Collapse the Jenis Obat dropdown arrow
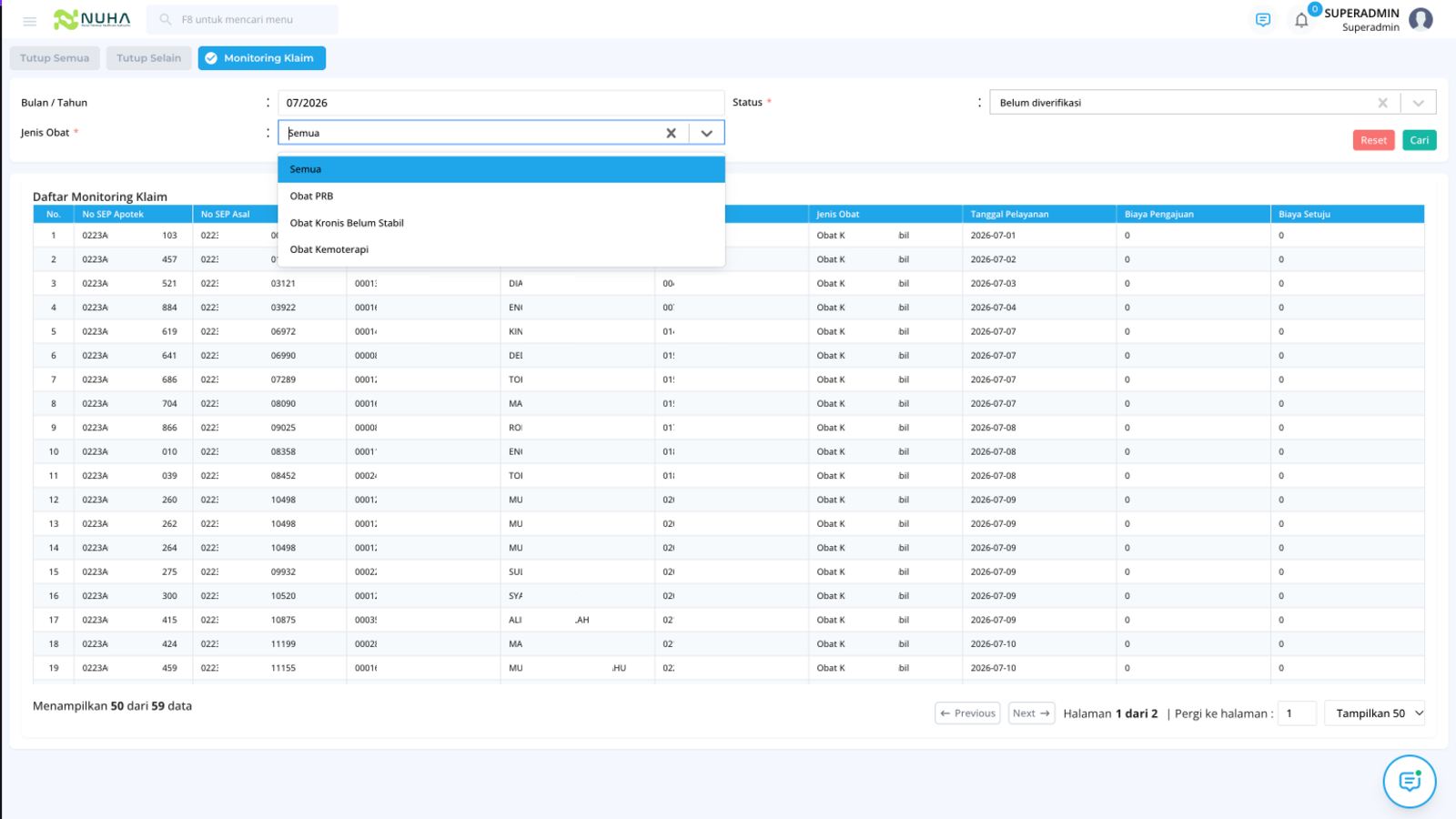 pyautogui.click(x=706, y=133)
